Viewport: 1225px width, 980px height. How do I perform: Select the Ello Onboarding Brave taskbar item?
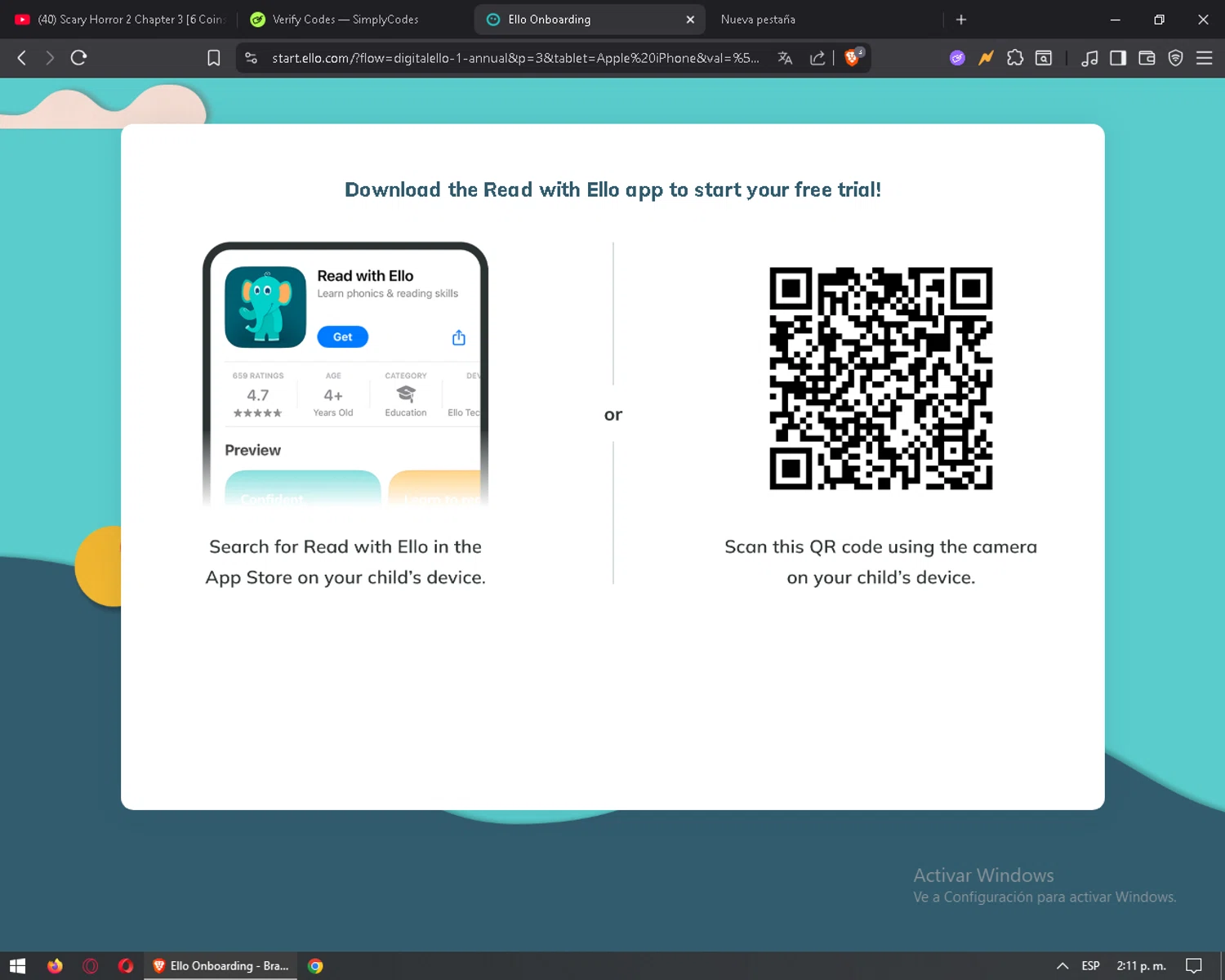coord(220,966)
